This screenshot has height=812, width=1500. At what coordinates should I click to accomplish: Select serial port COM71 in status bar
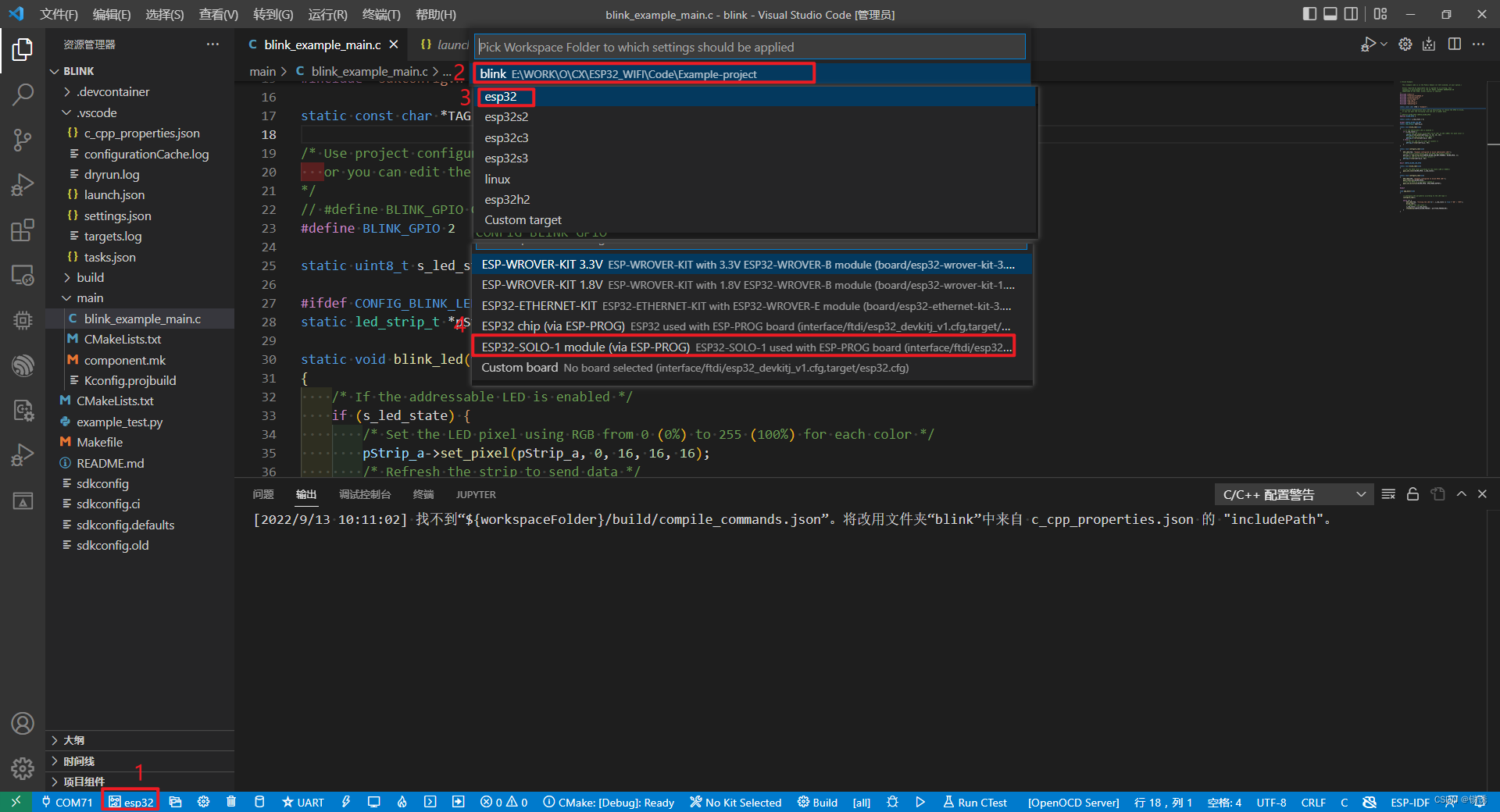pyautogui.click(x=67, y=802)
